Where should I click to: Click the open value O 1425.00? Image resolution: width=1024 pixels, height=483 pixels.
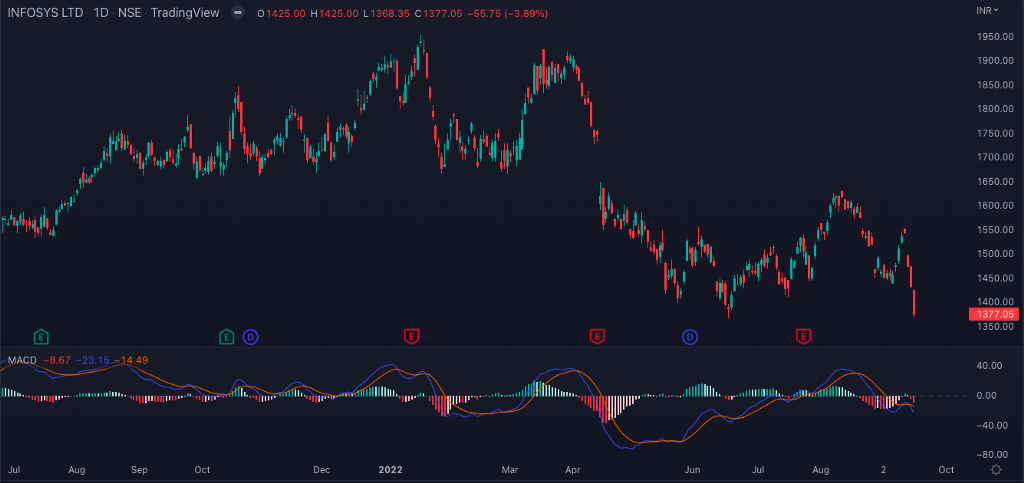(x=281, y=13)
